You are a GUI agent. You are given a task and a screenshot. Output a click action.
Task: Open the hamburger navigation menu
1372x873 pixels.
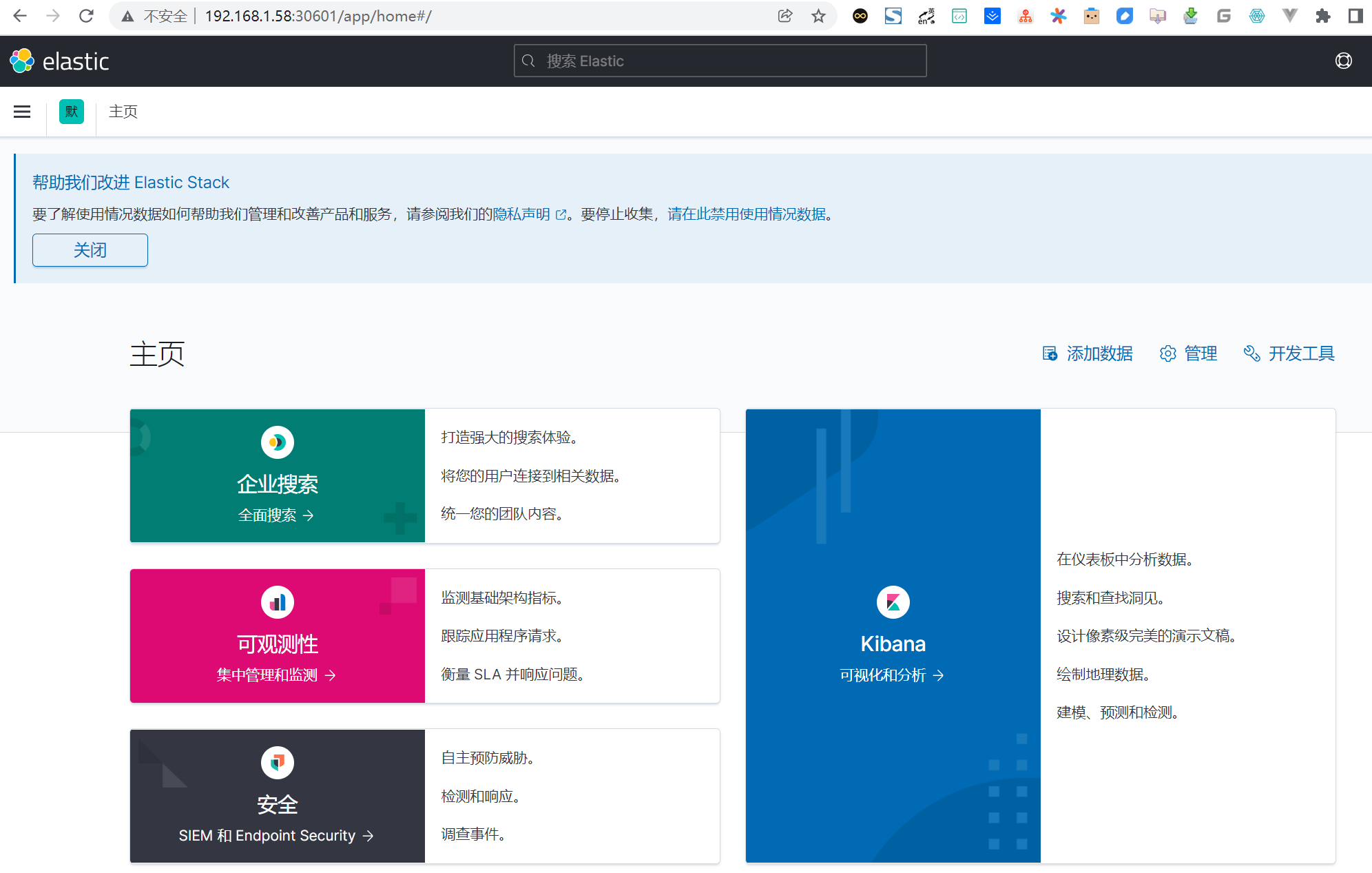[22, 112]
